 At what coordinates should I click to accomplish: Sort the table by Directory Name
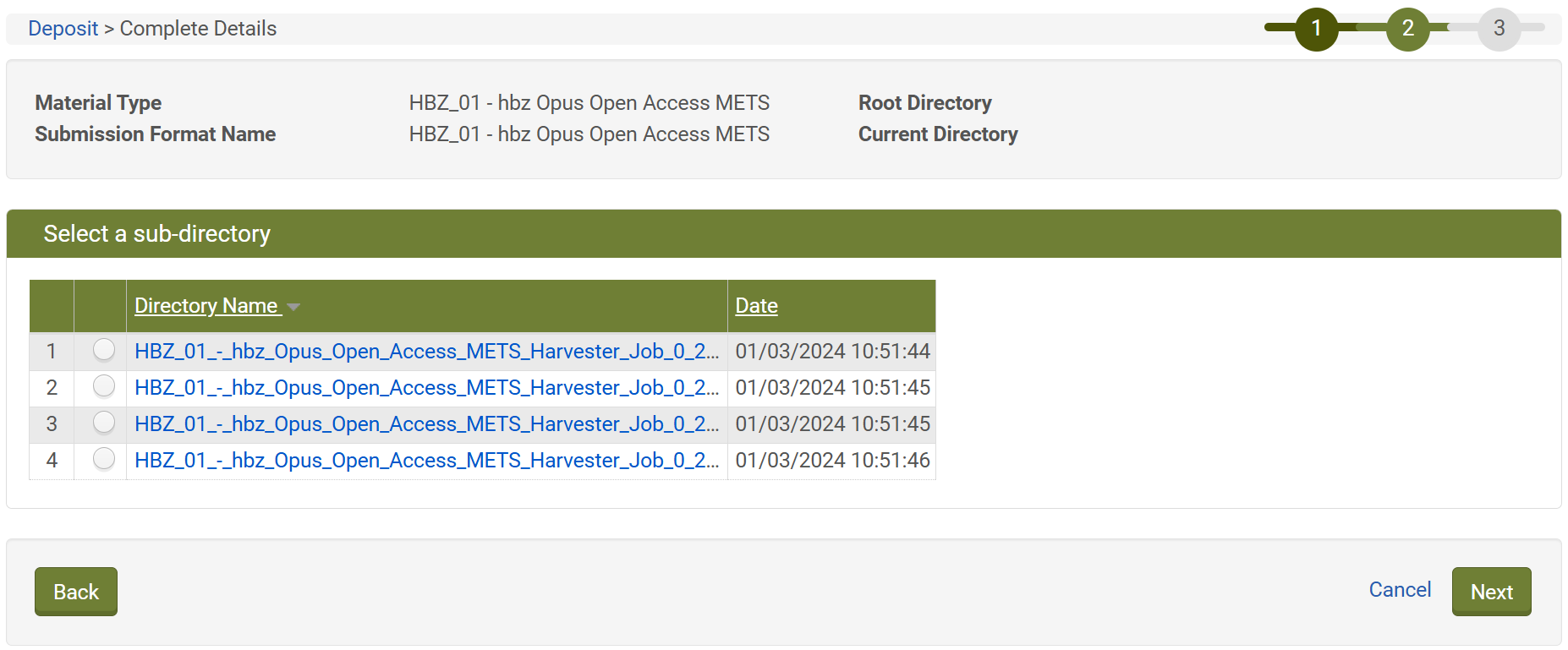point(205,305)
